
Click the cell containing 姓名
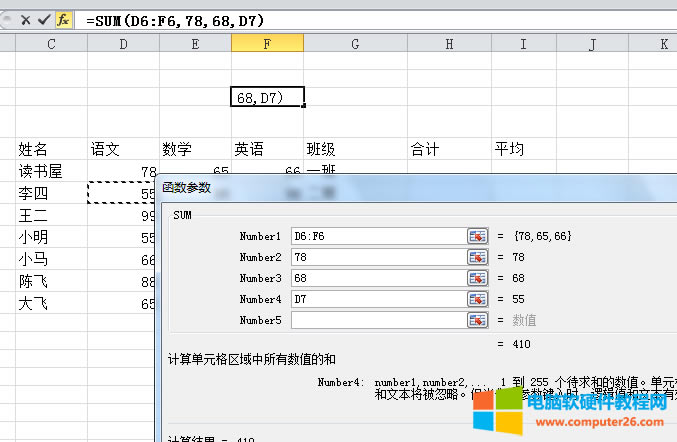51,149
